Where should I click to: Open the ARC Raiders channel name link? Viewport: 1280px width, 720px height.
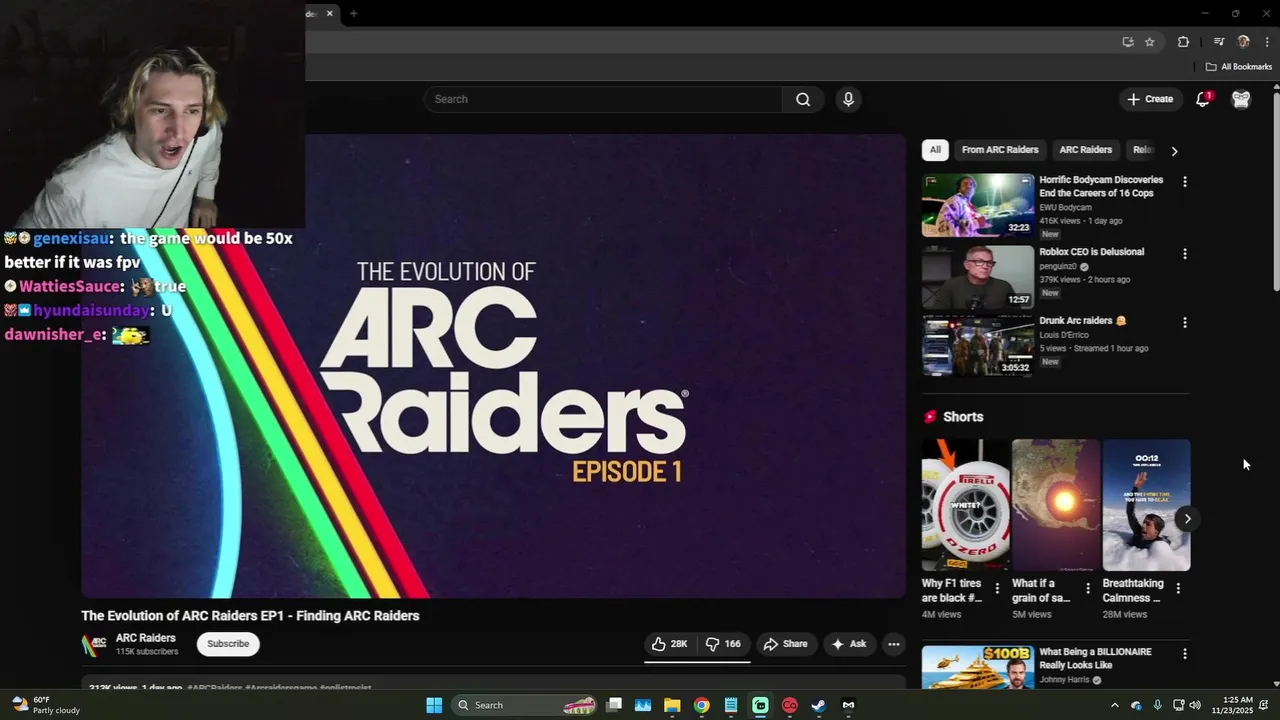(x=146, y=638)
